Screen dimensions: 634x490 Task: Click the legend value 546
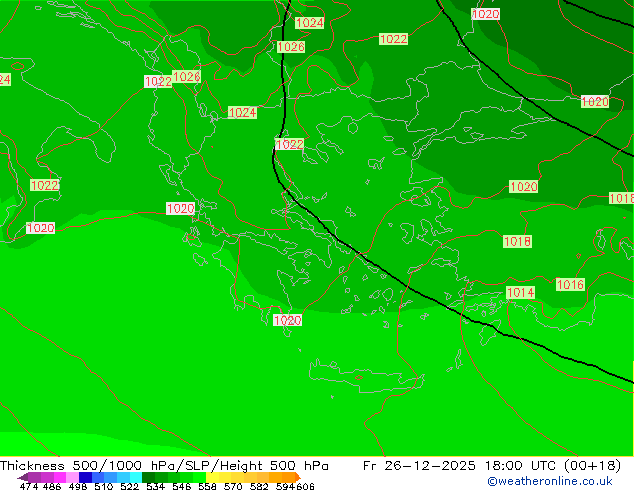tap(182, 486)
